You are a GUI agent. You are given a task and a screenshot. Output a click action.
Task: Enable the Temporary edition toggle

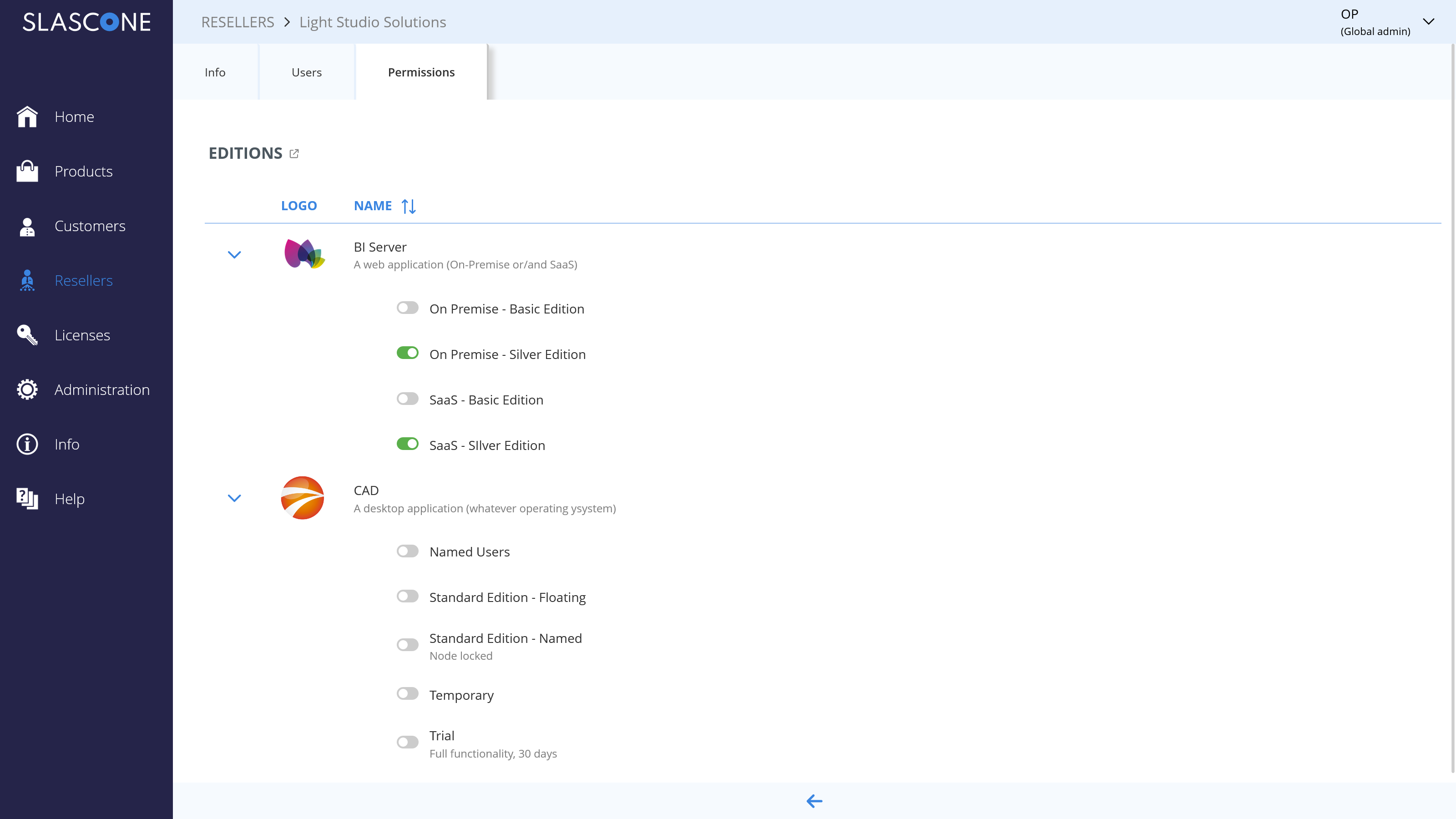[x=408, y=693]
